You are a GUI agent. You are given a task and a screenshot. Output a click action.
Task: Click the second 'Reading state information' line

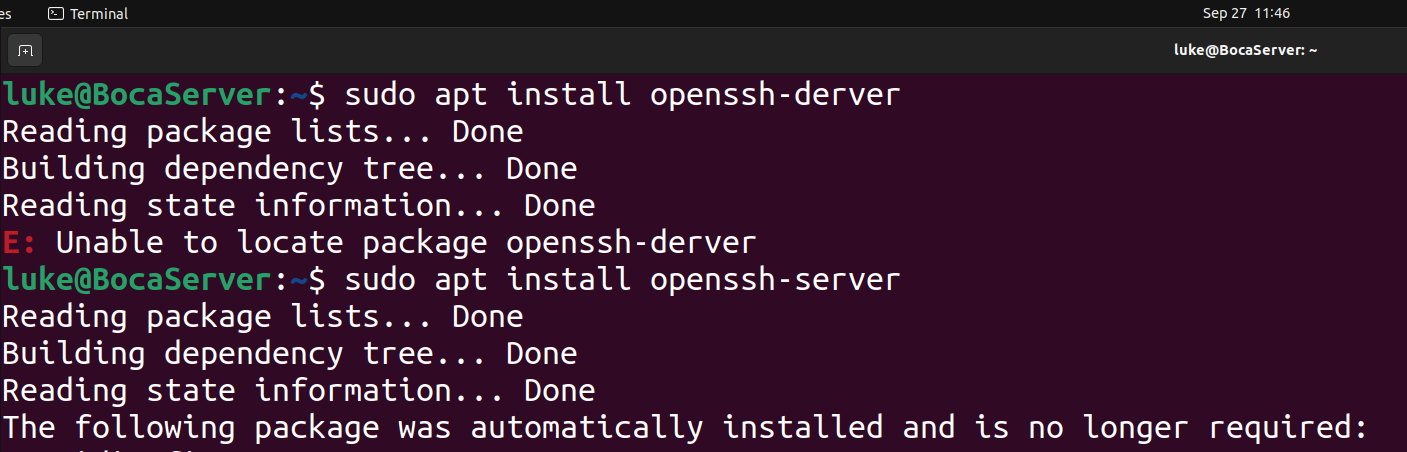pyautogui.click(x=298, y=390)
